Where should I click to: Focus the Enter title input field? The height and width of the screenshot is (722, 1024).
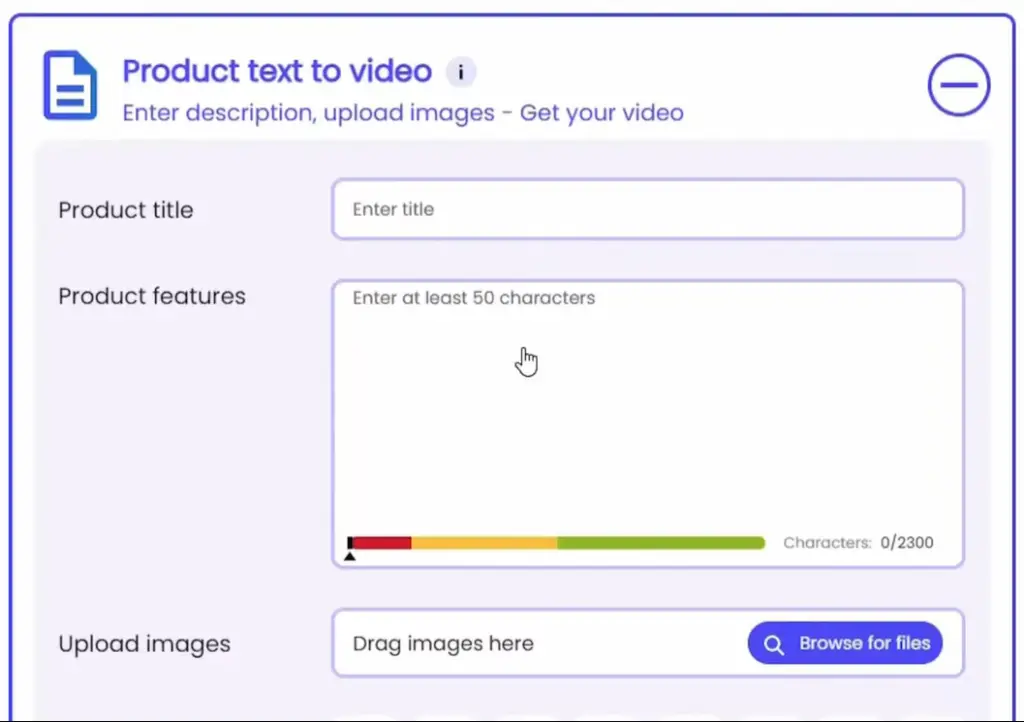pyautogui.click(x=648, y=209)
